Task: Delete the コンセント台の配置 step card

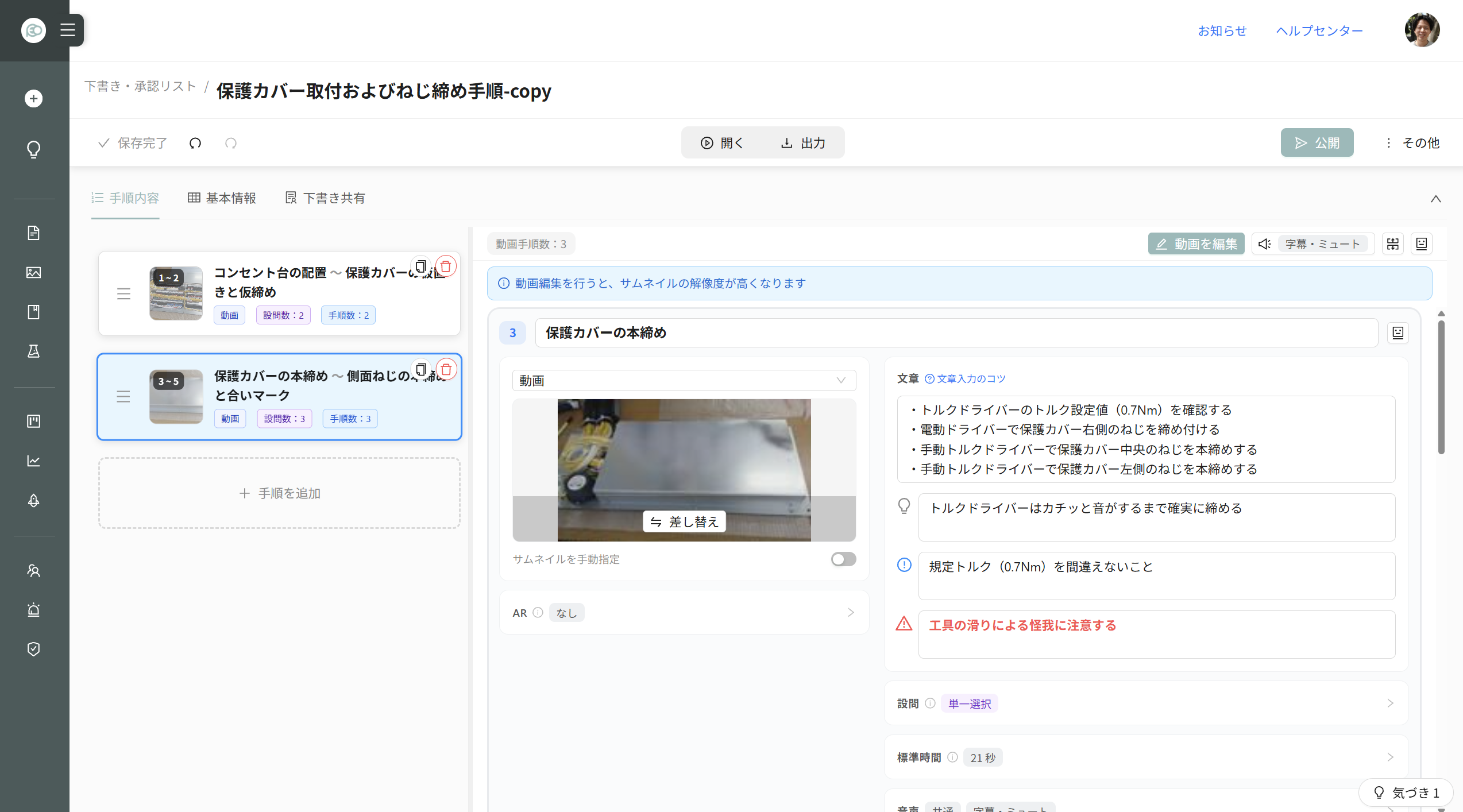Action: coord(446,266)
